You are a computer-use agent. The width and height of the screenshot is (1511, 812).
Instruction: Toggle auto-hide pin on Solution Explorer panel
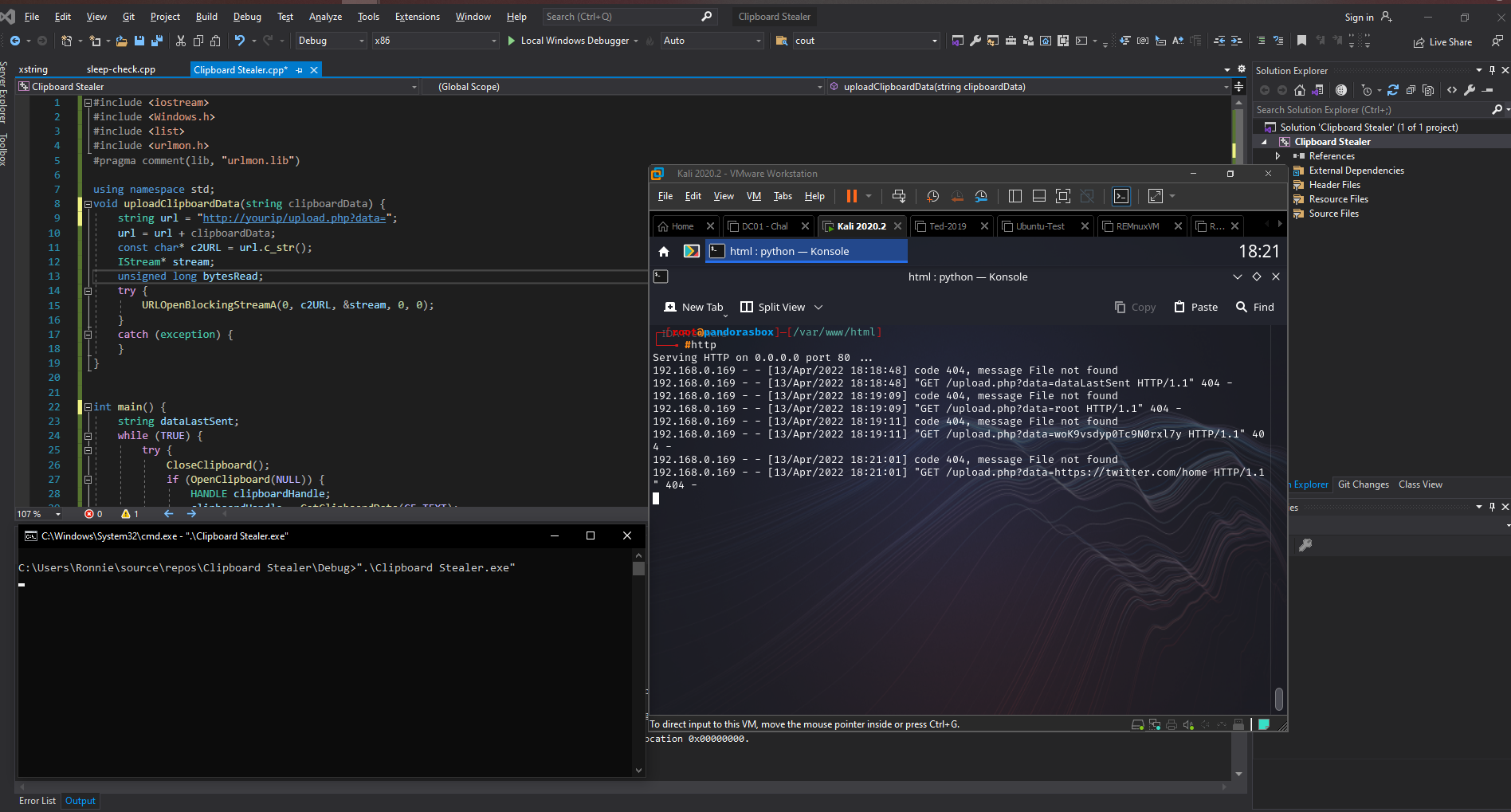(x=1492, y=70)
